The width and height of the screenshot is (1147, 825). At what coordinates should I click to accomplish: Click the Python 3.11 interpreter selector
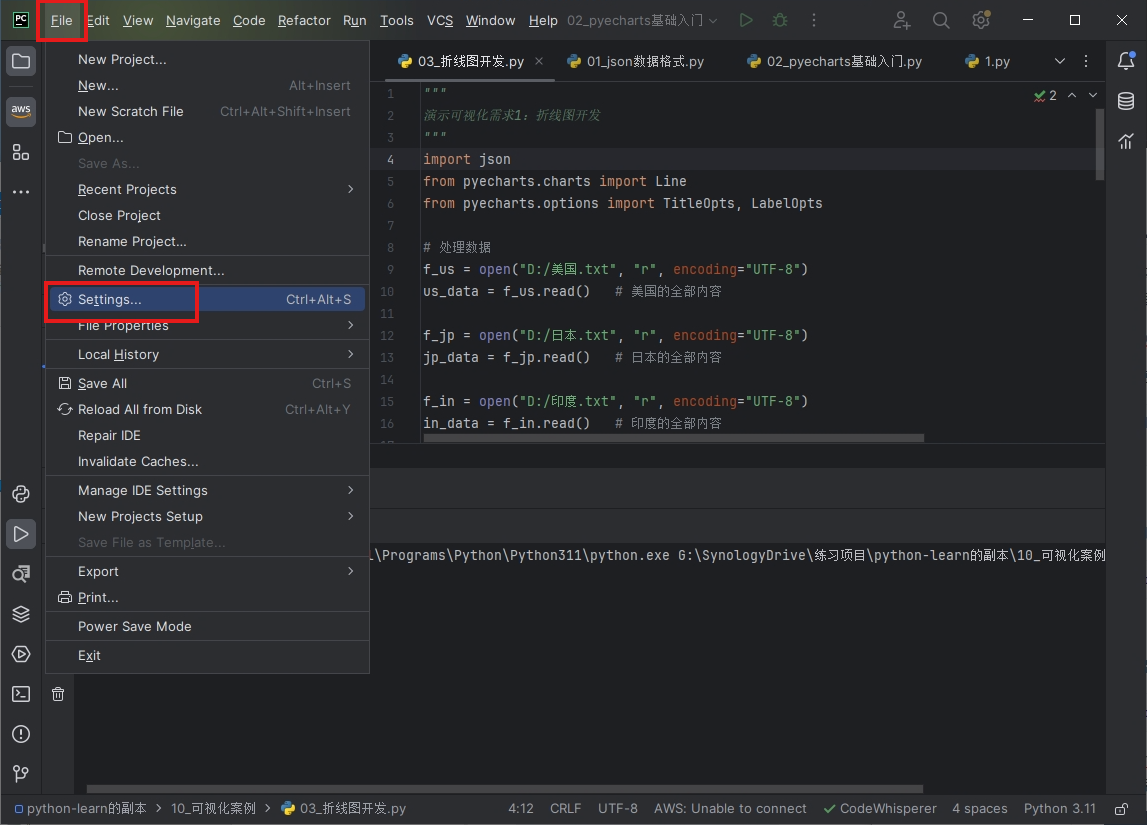point(1059,808)
